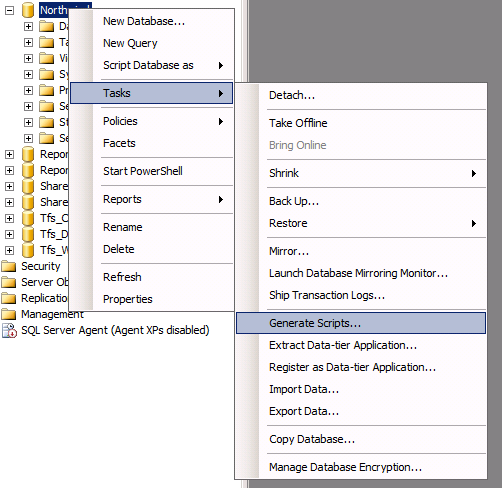Expand the folder starting with "Pr"
Image resolution: width=502 pixels, height=488 pixels.
click(28, 90)
